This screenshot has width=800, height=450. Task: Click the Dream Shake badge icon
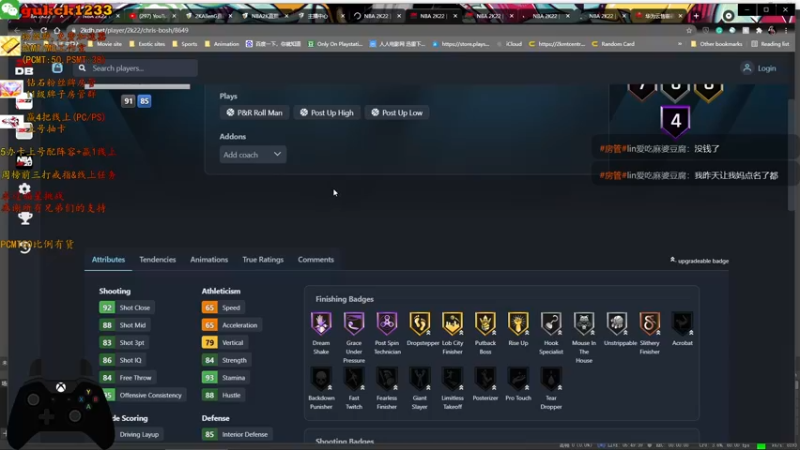click(321, 323)
